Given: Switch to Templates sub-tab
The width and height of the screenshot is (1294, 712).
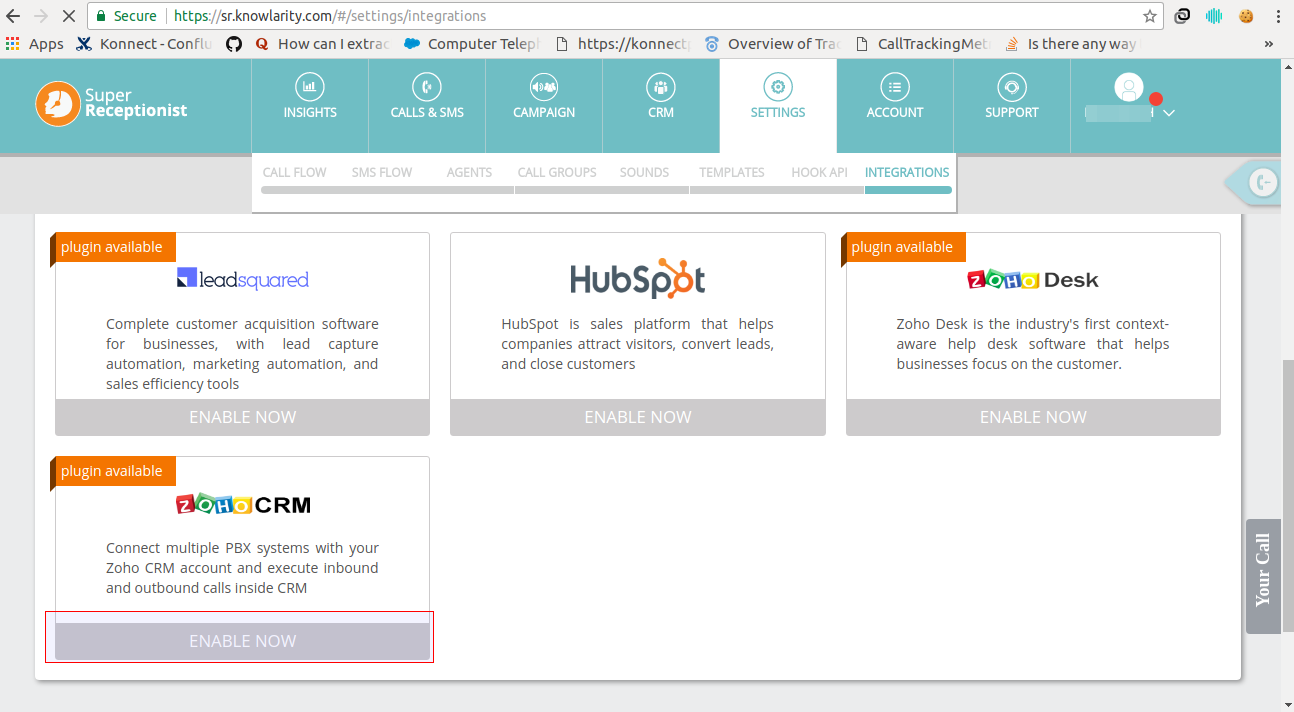Looking at the screenshot, I should pyautogui.click(x=732, y=172).
